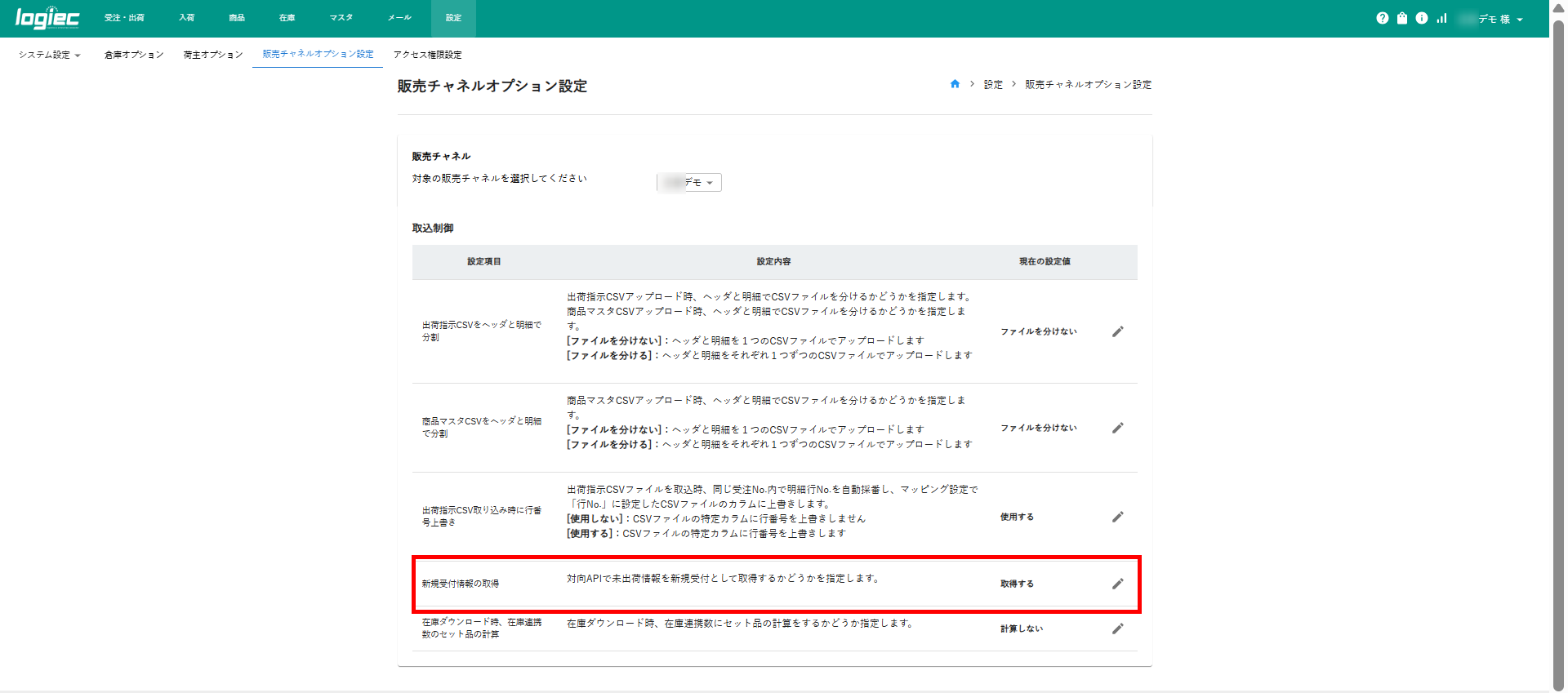1568x693 pixels.
Task: Click the 設定 breadcrumb link
Action: click(993, 85)
